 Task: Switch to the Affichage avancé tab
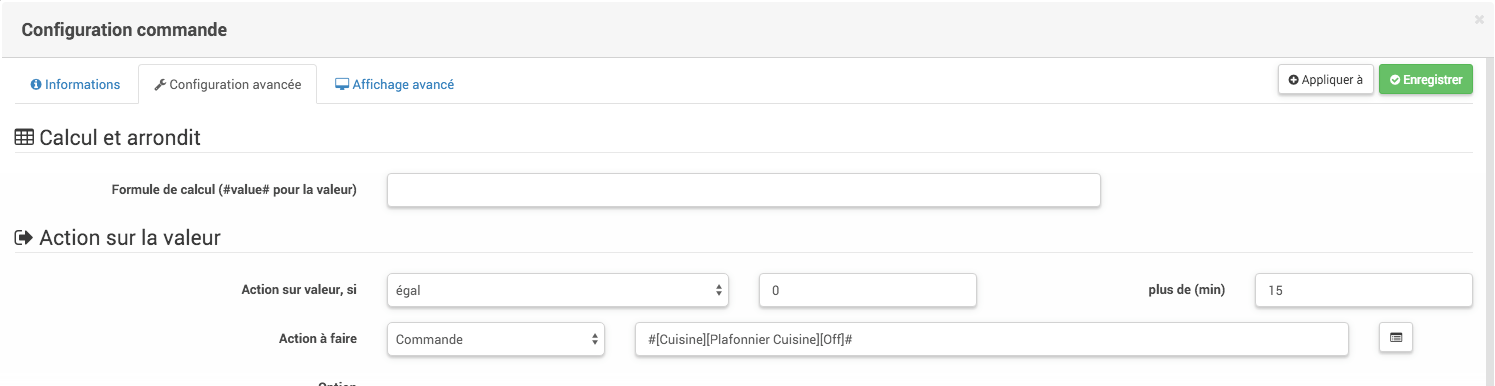coord(394,85)
